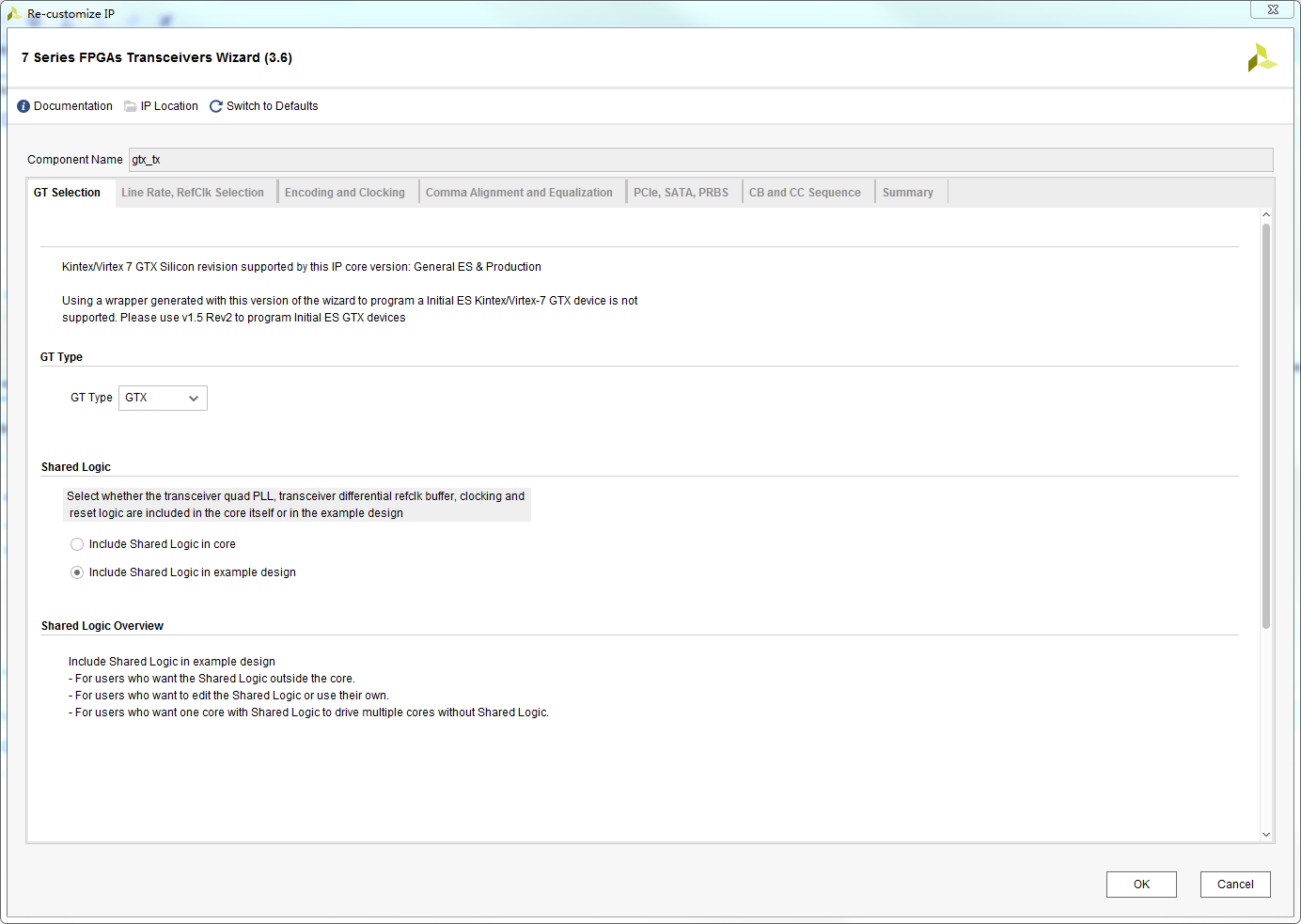The width and height of the screenshot is (1301, 924).
Task: Click the Initial ES GTX warning text
Action: pyautogui.click(x=350, y=309)
